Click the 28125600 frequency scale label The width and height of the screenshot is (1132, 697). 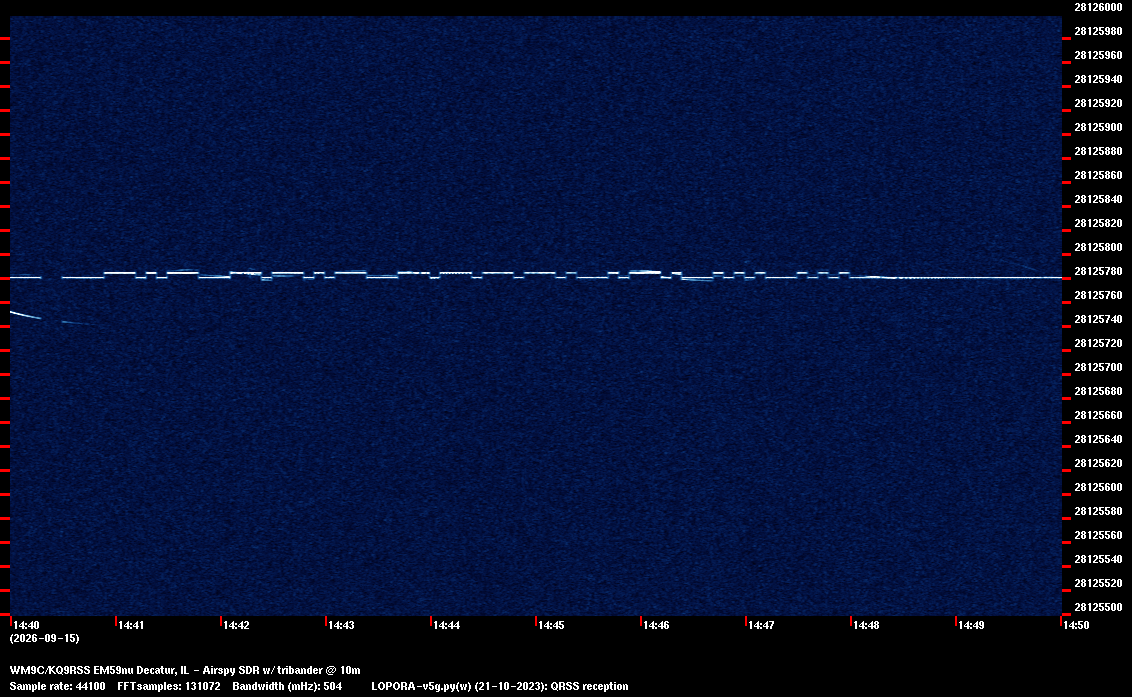[1098, 488]
